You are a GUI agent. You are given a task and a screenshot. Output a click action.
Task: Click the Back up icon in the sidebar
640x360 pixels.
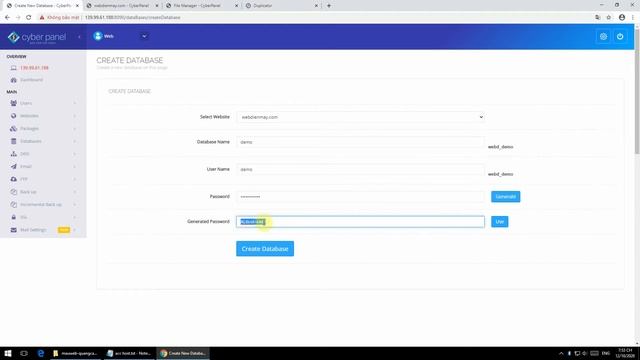pyautogui.click(x=13, y=192)
